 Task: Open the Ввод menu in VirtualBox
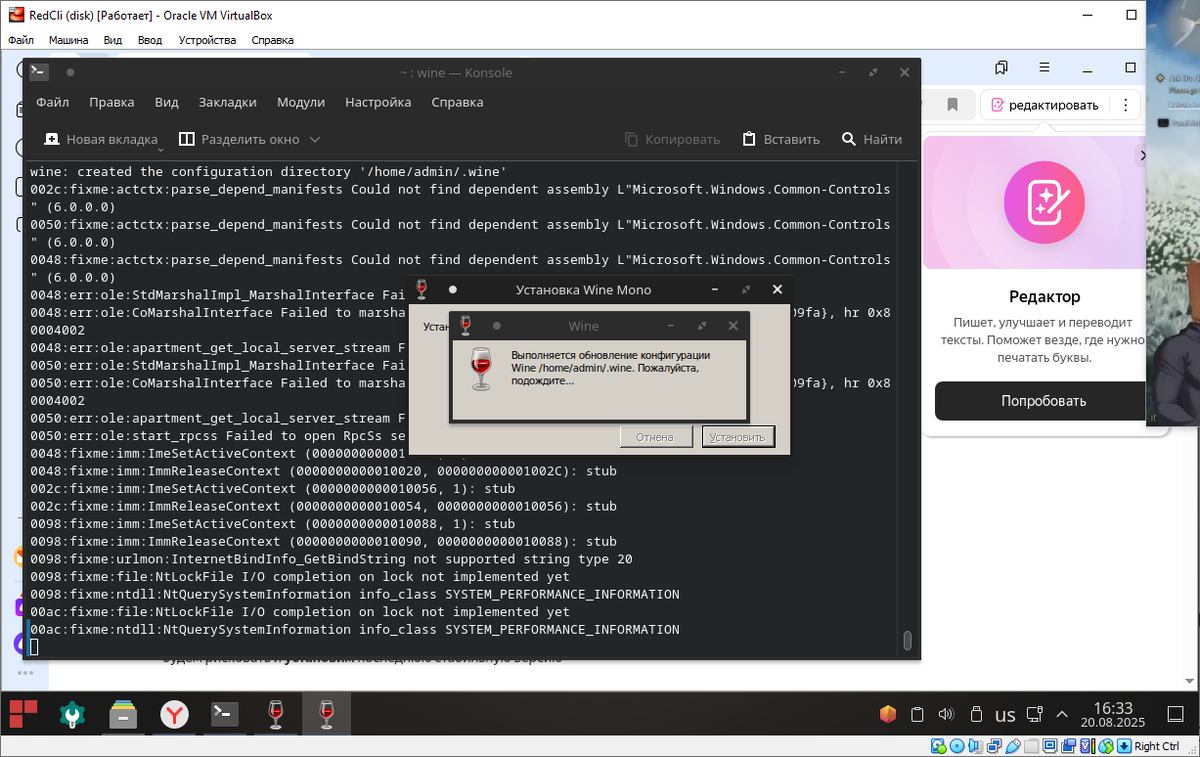(150, 40)
